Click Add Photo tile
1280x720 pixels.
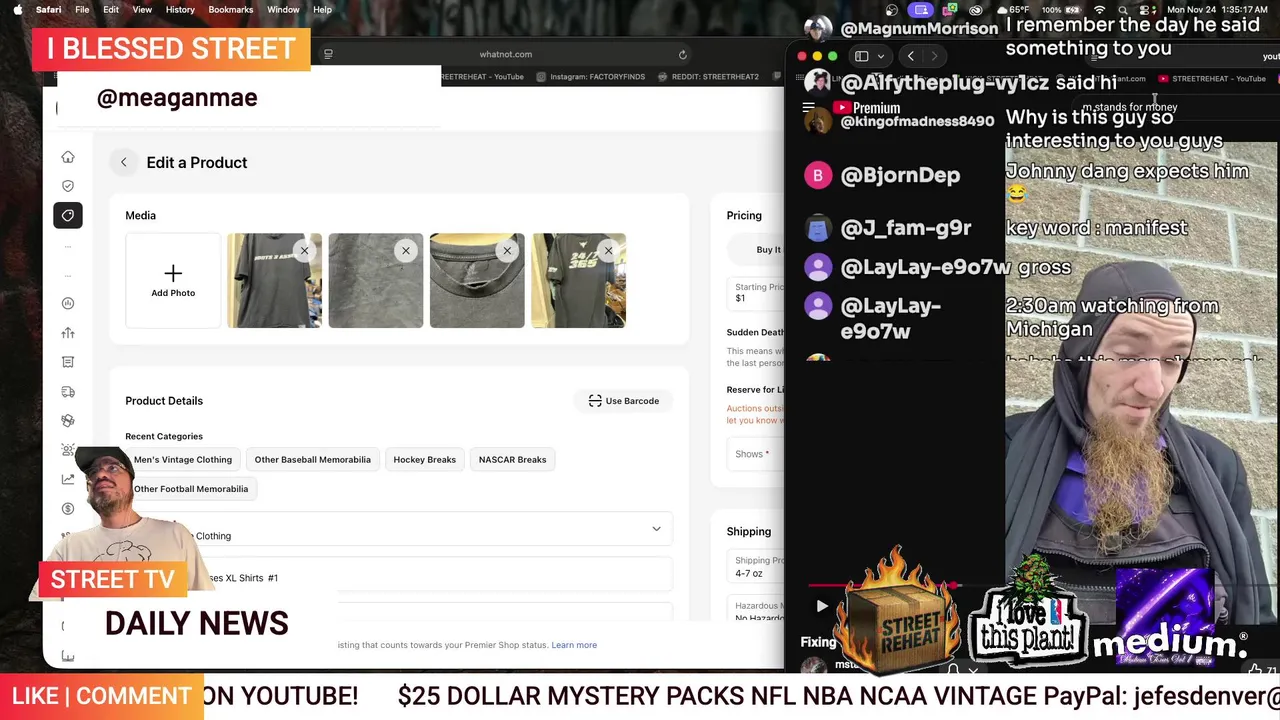173,281
